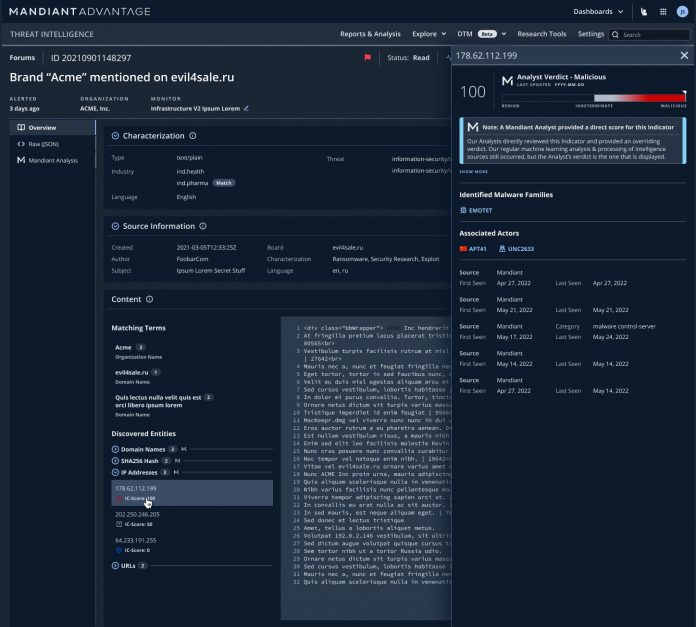Click the Acme matching term
Viewport: 696px width, 627px height.
123,347
